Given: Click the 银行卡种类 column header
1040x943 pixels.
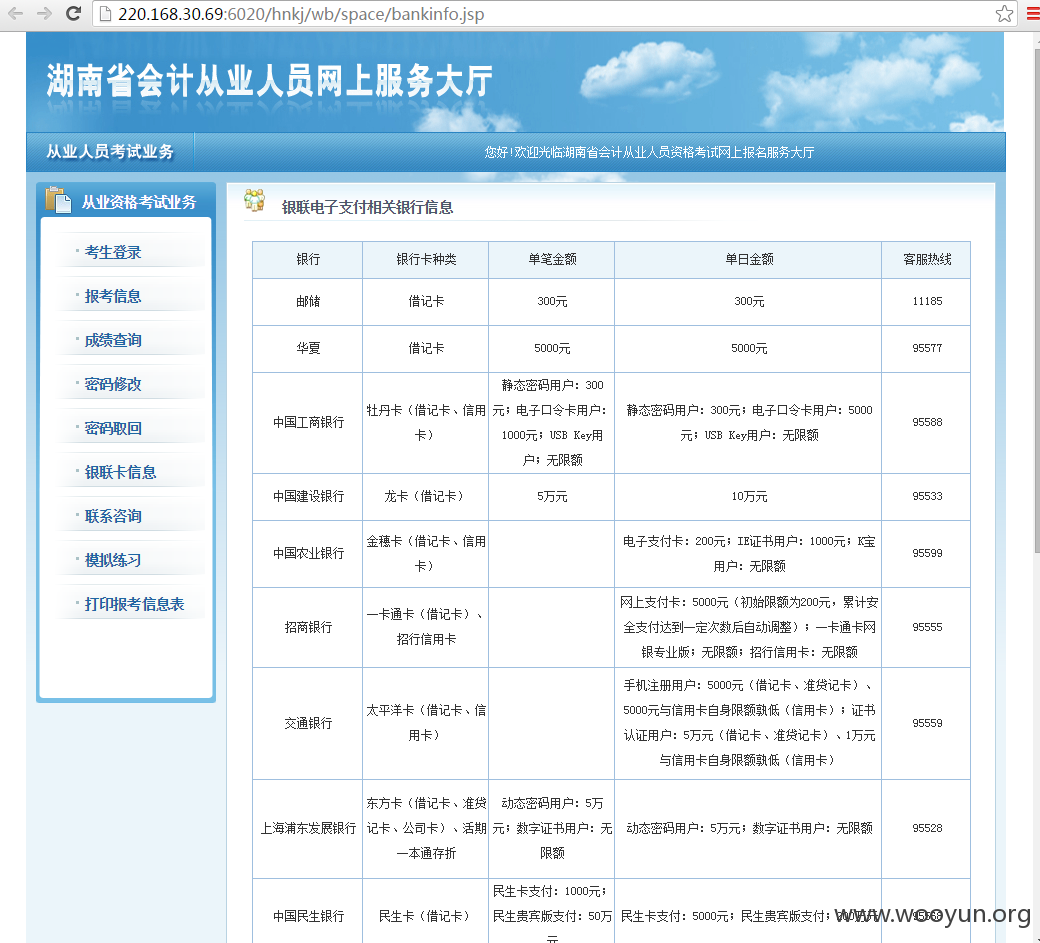Looking at the screenshot, I should pyautogui.click(x=426, y=259).
